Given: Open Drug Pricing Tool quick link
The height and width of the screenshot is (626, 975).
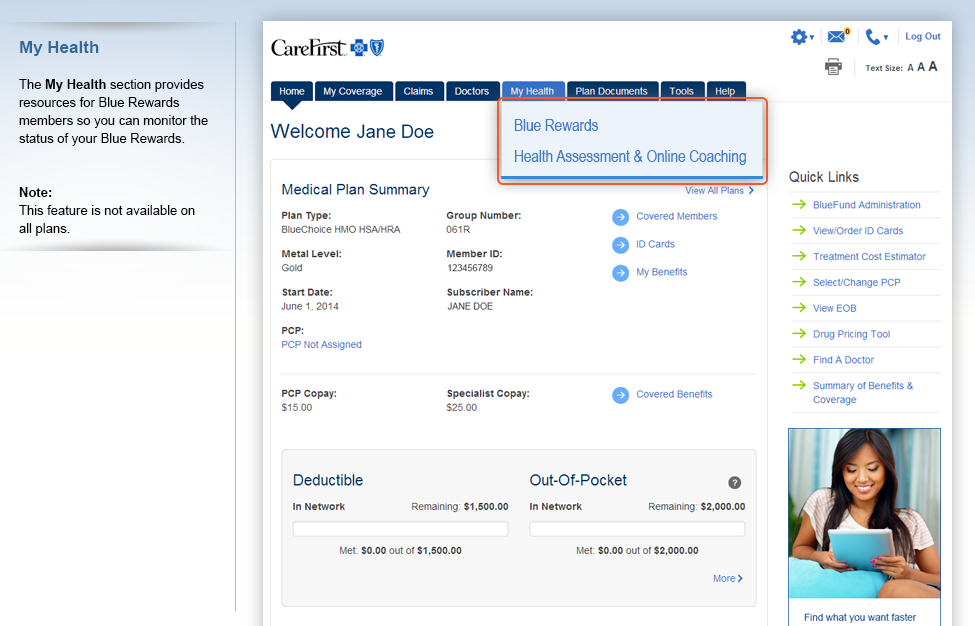Looking at the screenshot, I should coord(852,334).
